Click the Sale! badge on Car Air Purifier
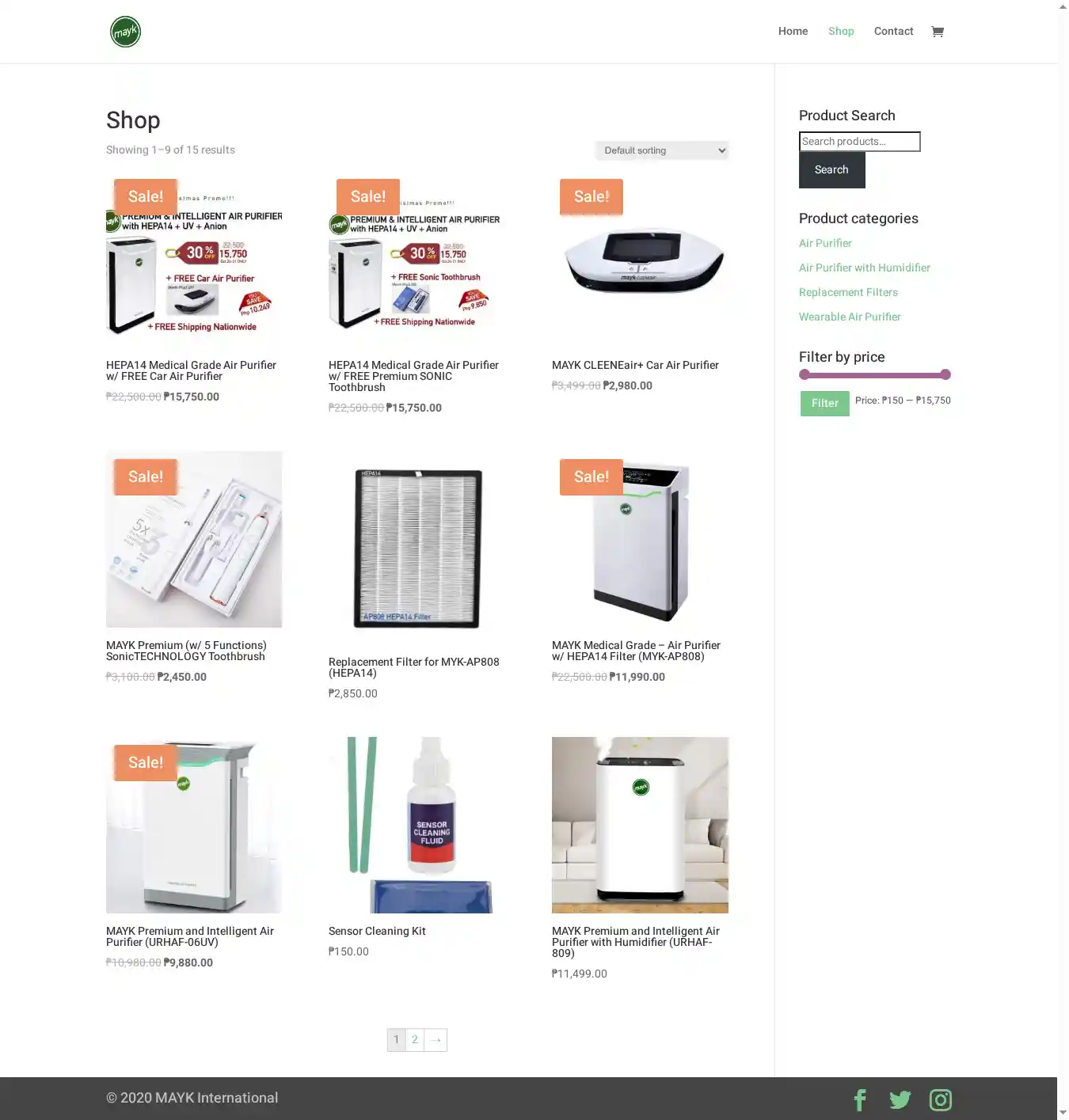1069x1120 pixels. click(x=592, y=196)
